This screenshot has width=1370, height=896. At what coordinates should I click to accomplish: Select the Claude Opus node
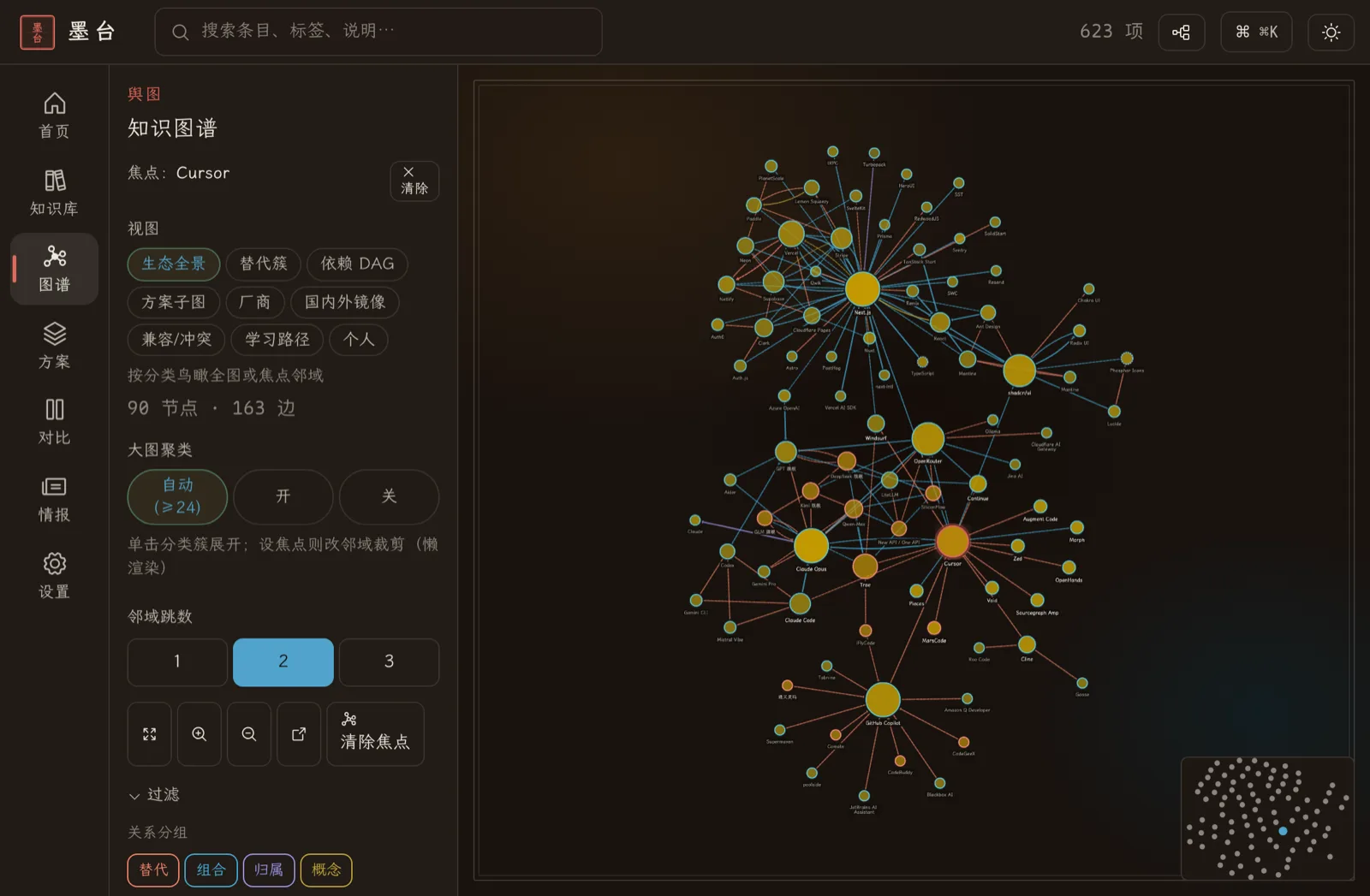(x=811, y=546)
